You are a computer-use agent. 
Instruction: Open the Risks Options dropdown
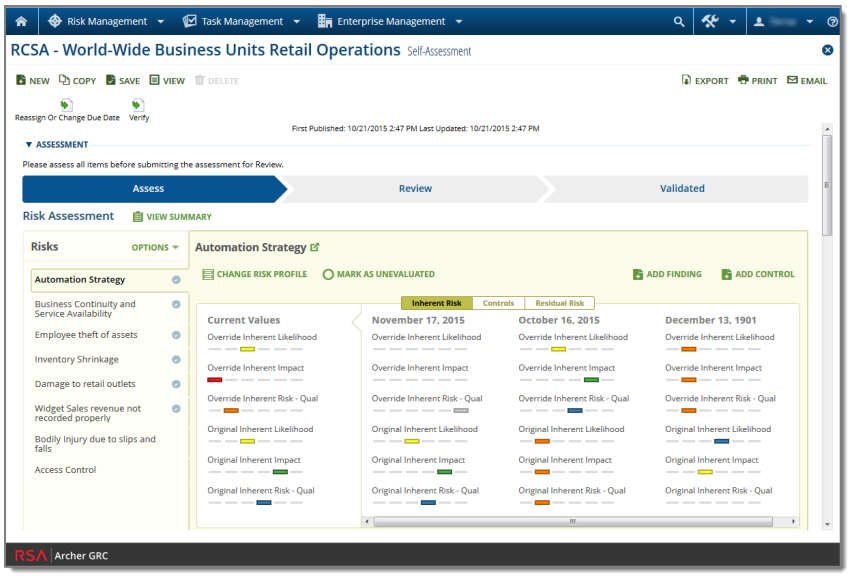coord(155,247)
